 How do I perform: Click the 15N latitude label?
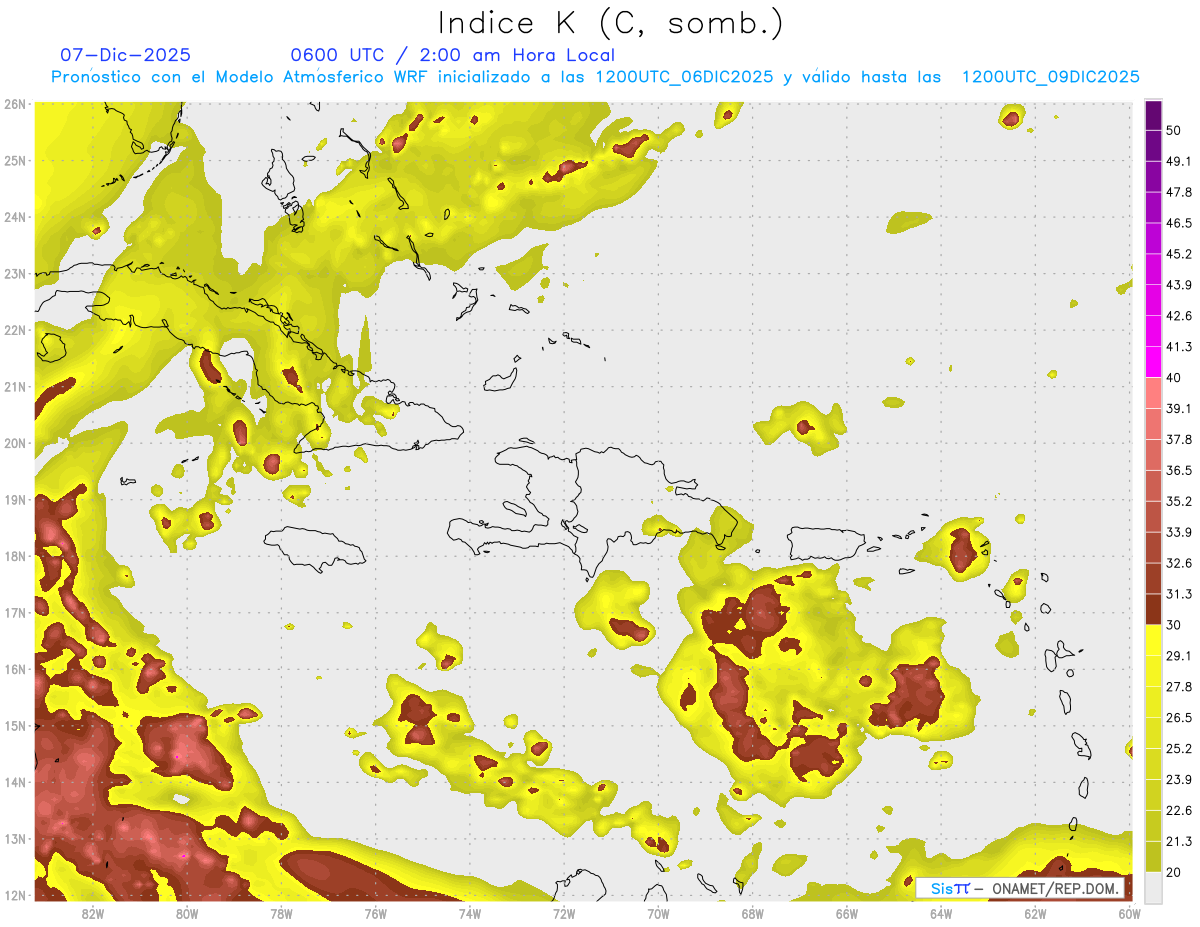(x=15, y=725)
